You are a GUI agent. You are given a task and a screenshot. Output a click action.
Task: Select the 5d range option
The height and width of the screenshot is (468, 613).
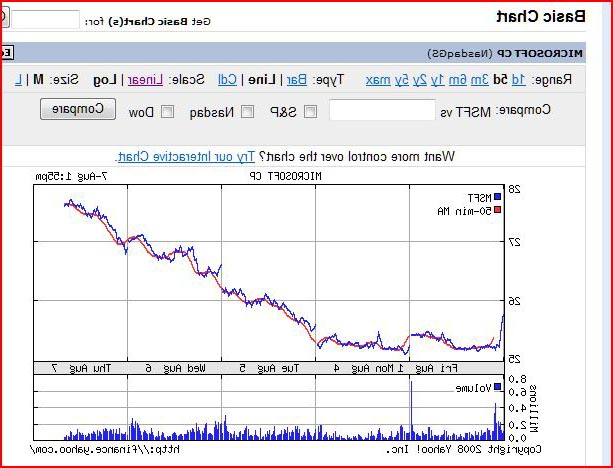pos(500,80)
